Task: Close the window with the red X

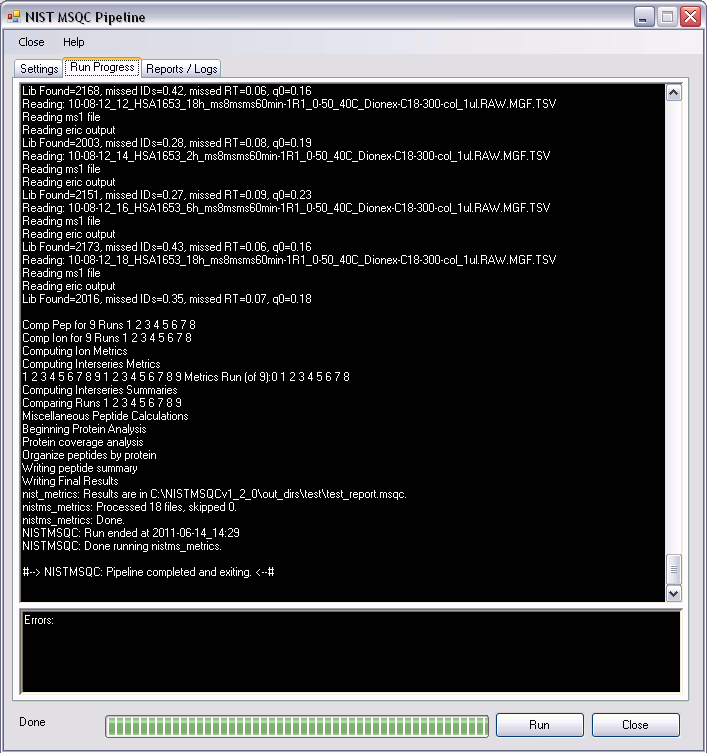Action: [690, 17]
